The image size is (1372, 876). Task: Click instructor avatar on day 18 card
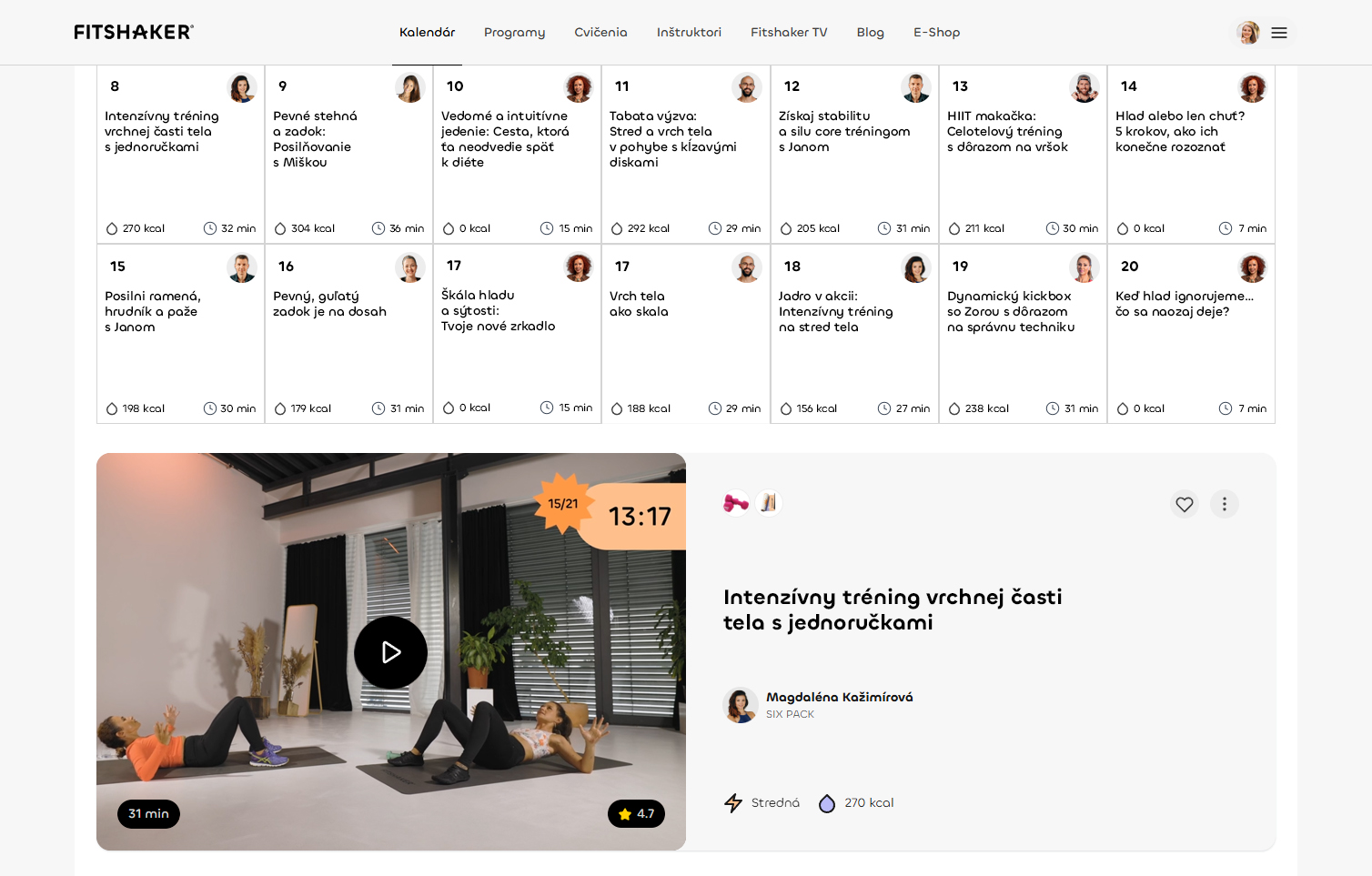[915, 268]
